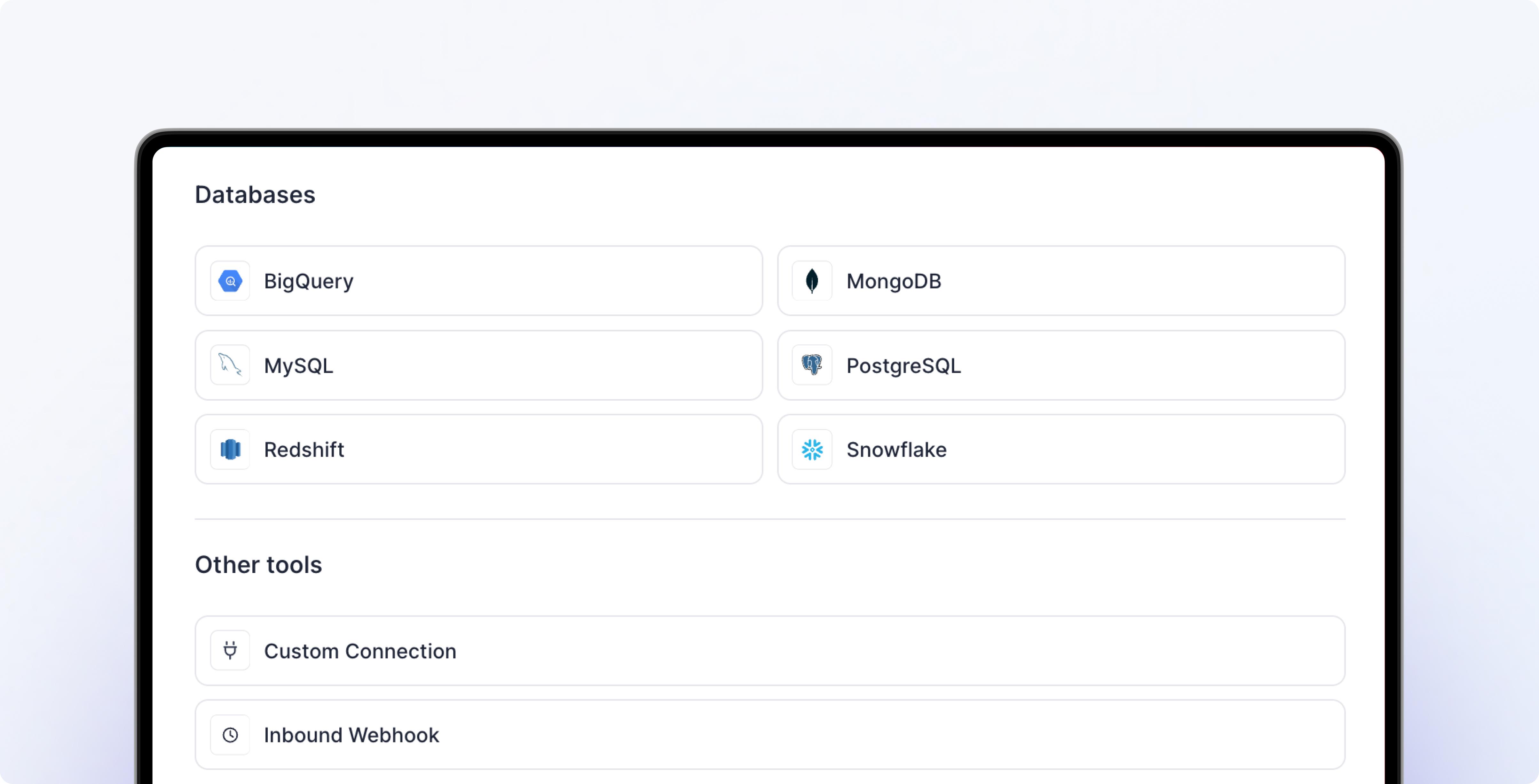1539x784 pixels.
Task: Click the MySQL dolphin icon
Action: (230, 365)
